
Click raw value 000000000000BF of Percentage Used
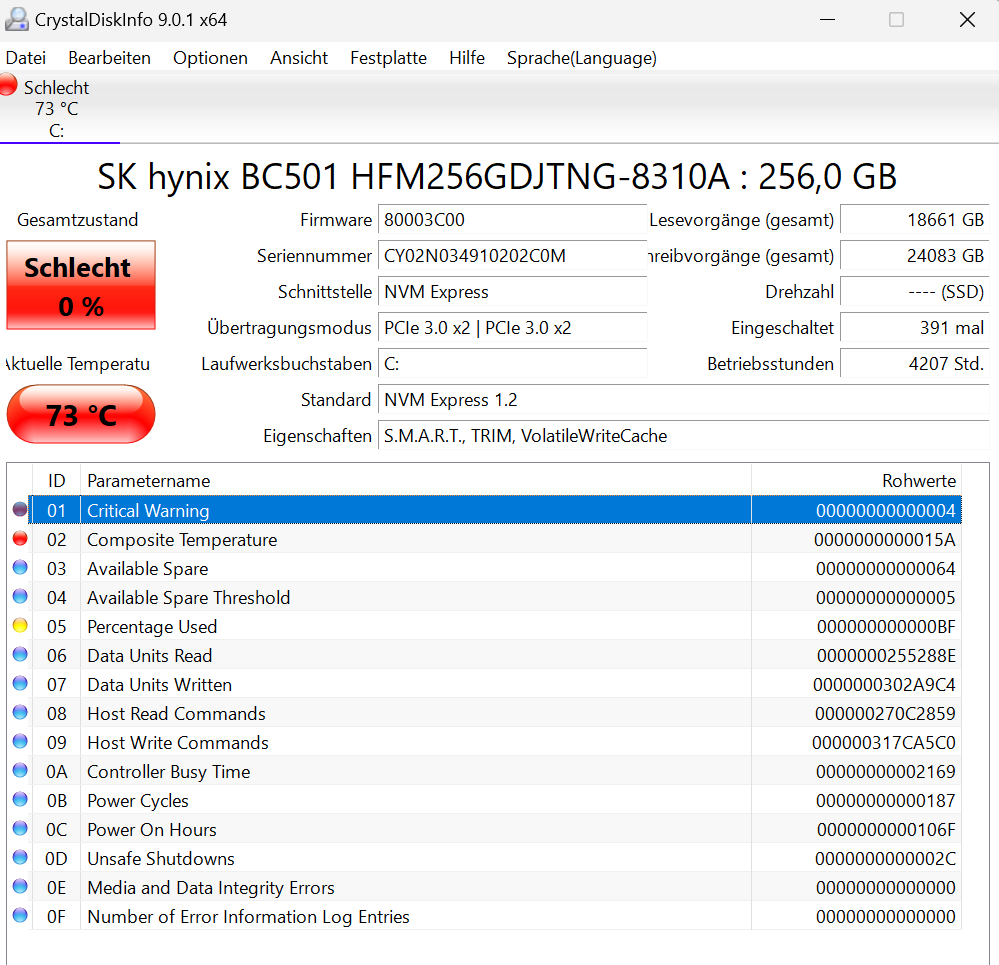pos(886,627)
